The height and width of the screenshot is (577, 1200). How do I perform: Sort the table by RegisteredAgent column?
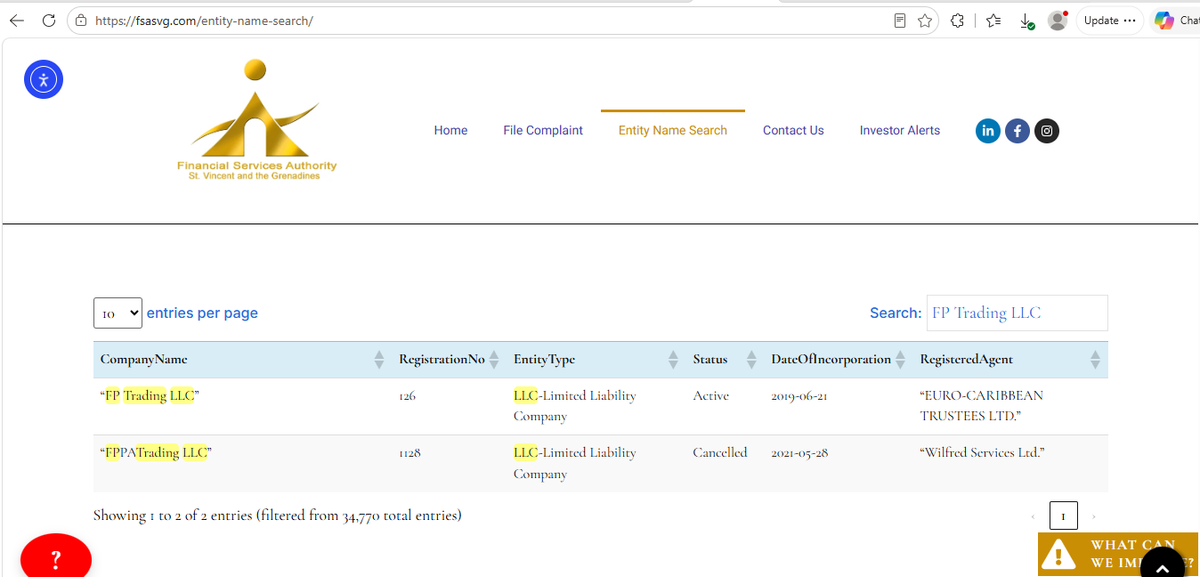click(x=1010, y=359)
